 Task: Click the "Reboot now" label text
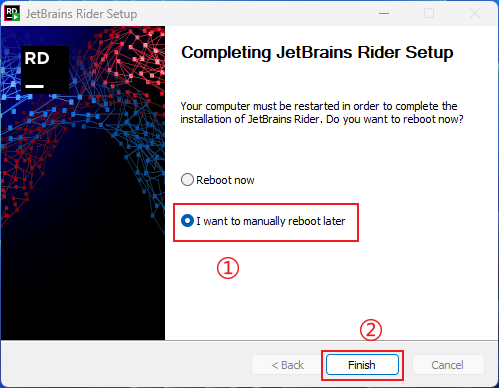[225, 180]
